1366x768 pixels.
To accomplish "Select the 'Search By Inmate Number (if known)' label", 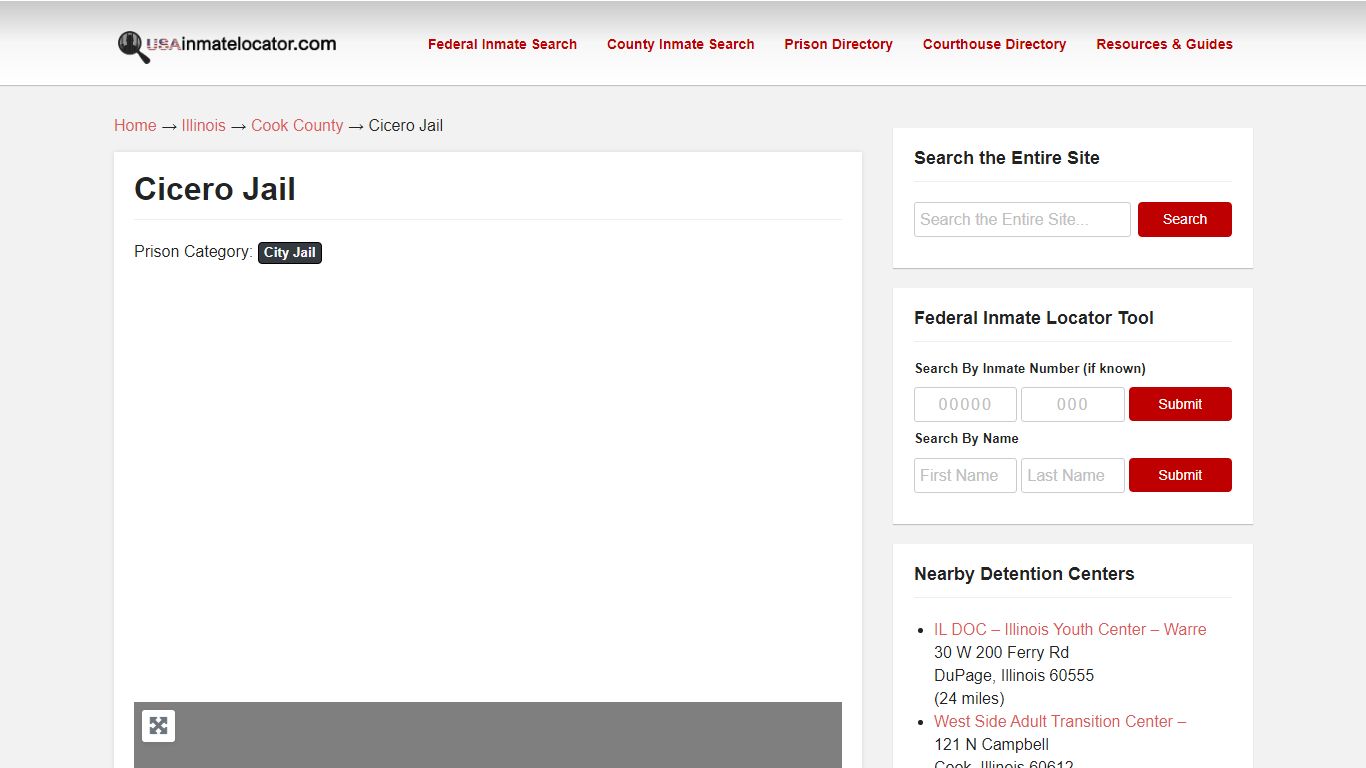I will click(1030, 368).
